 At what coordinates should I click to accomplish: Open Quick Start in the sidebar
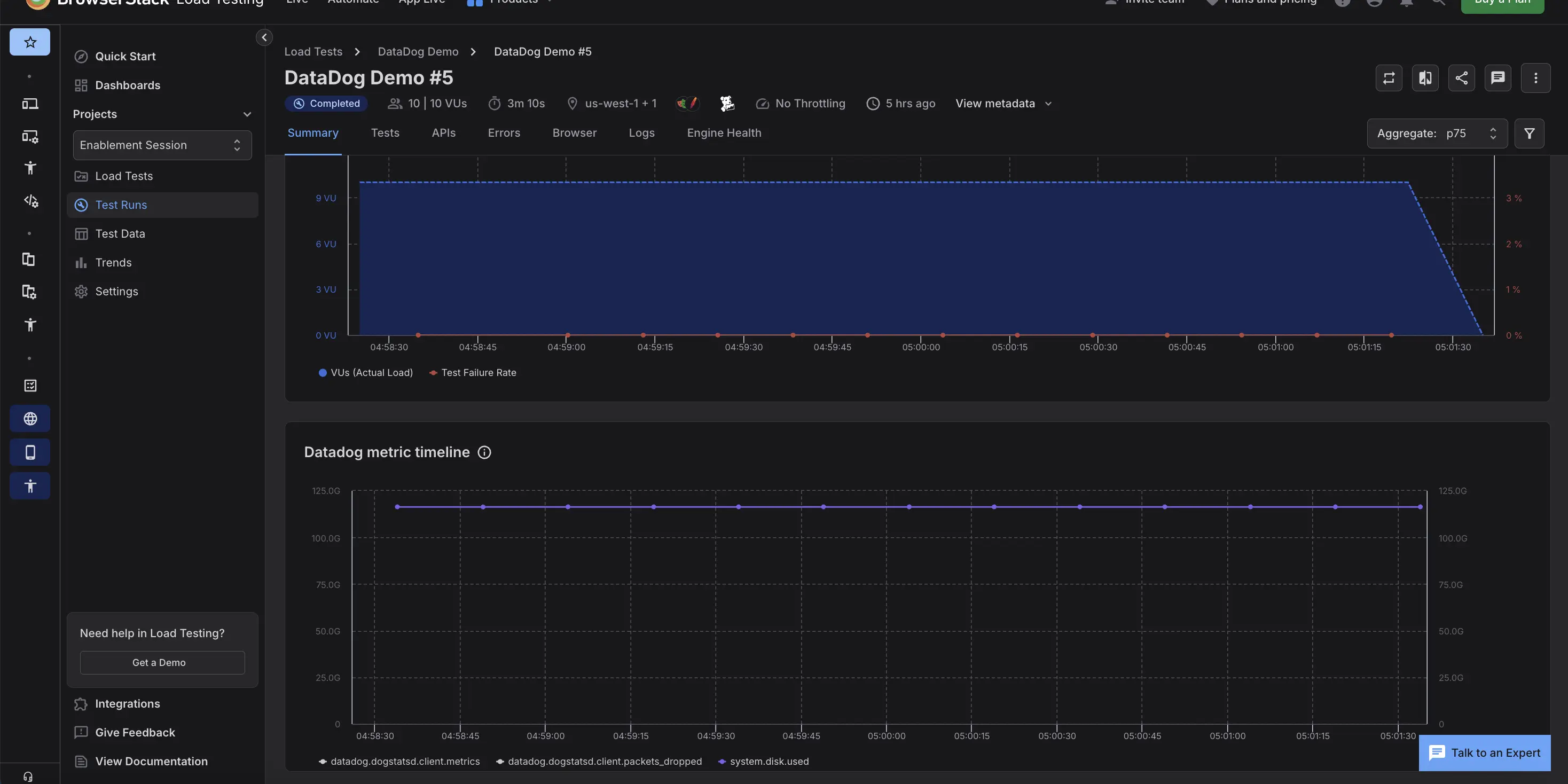click(162, 57)
